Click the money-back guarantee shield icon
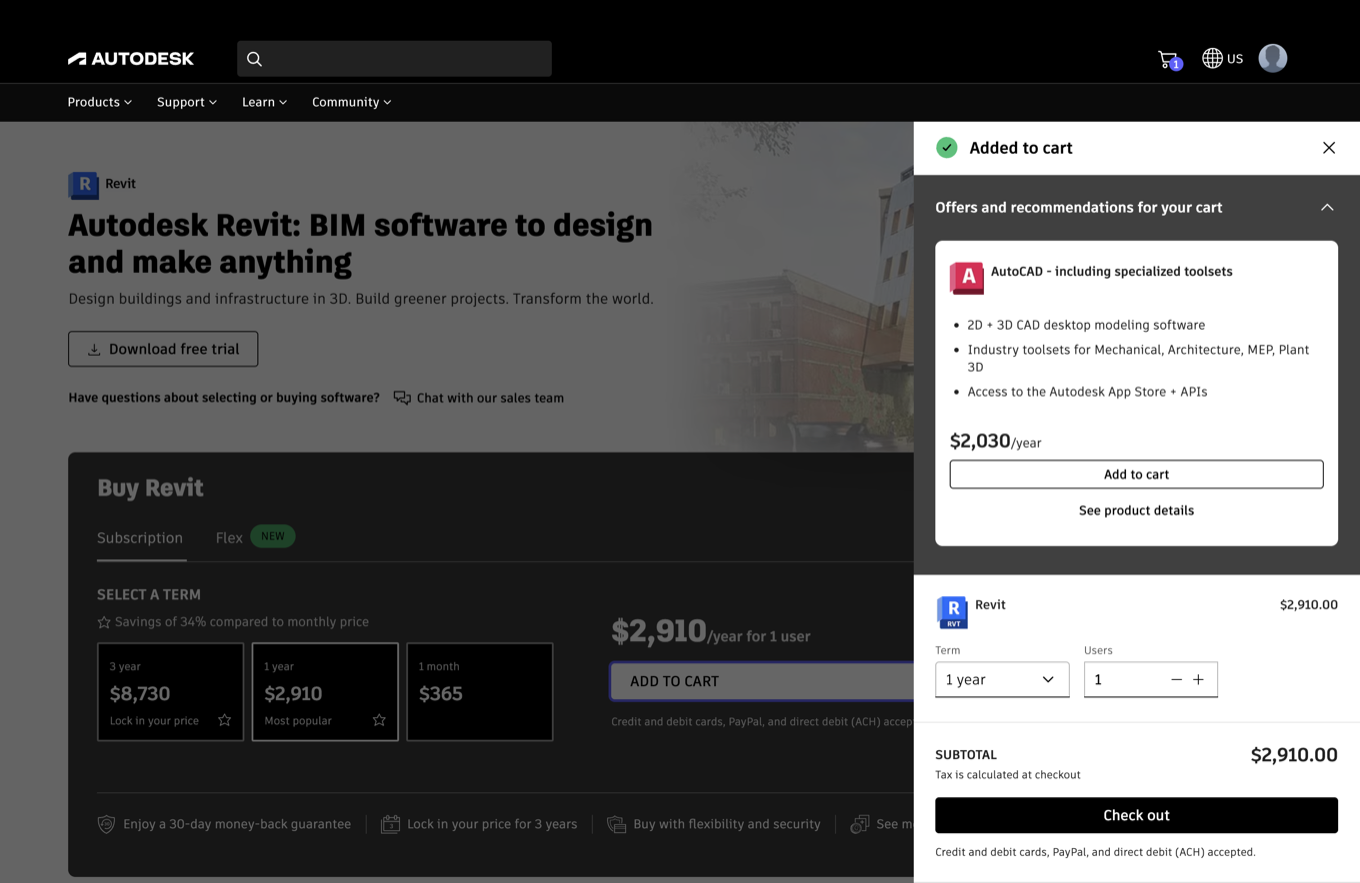This screenshot has height=883, width=1360. 106,824
